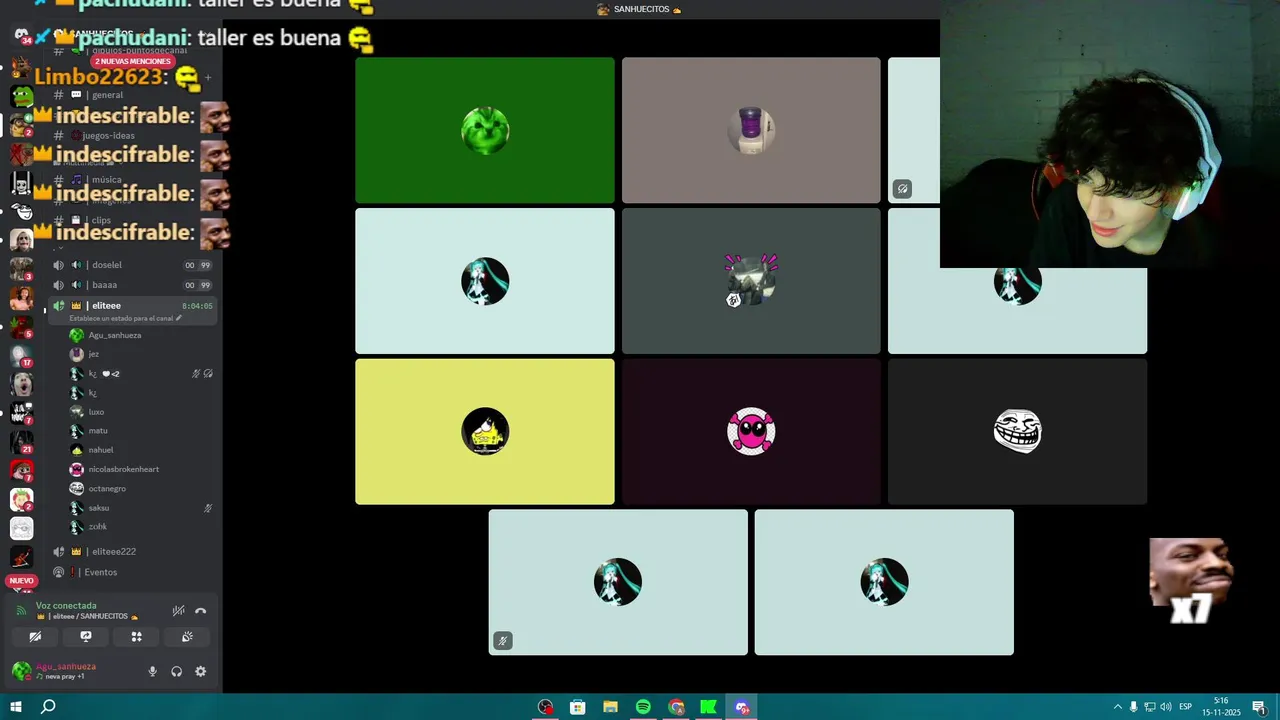
Task: Deafen with headphones icon in user panel
Action: tap(177, 672)
